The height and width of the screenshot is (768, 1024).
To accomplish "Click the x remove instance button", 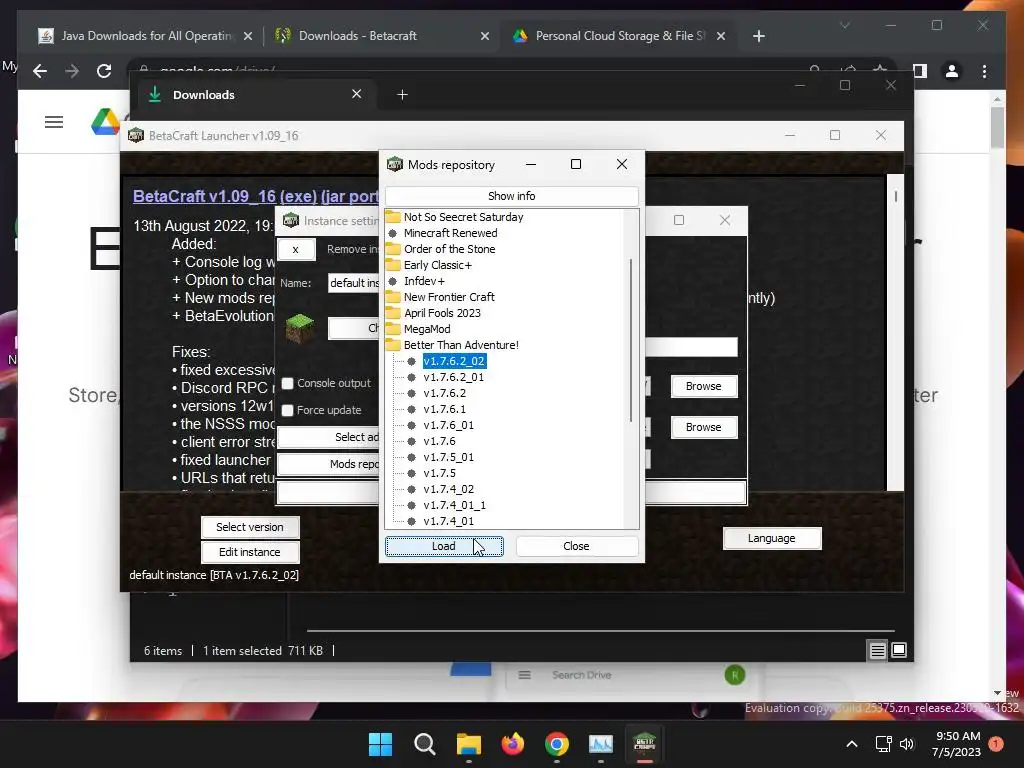I will [296, 249].
